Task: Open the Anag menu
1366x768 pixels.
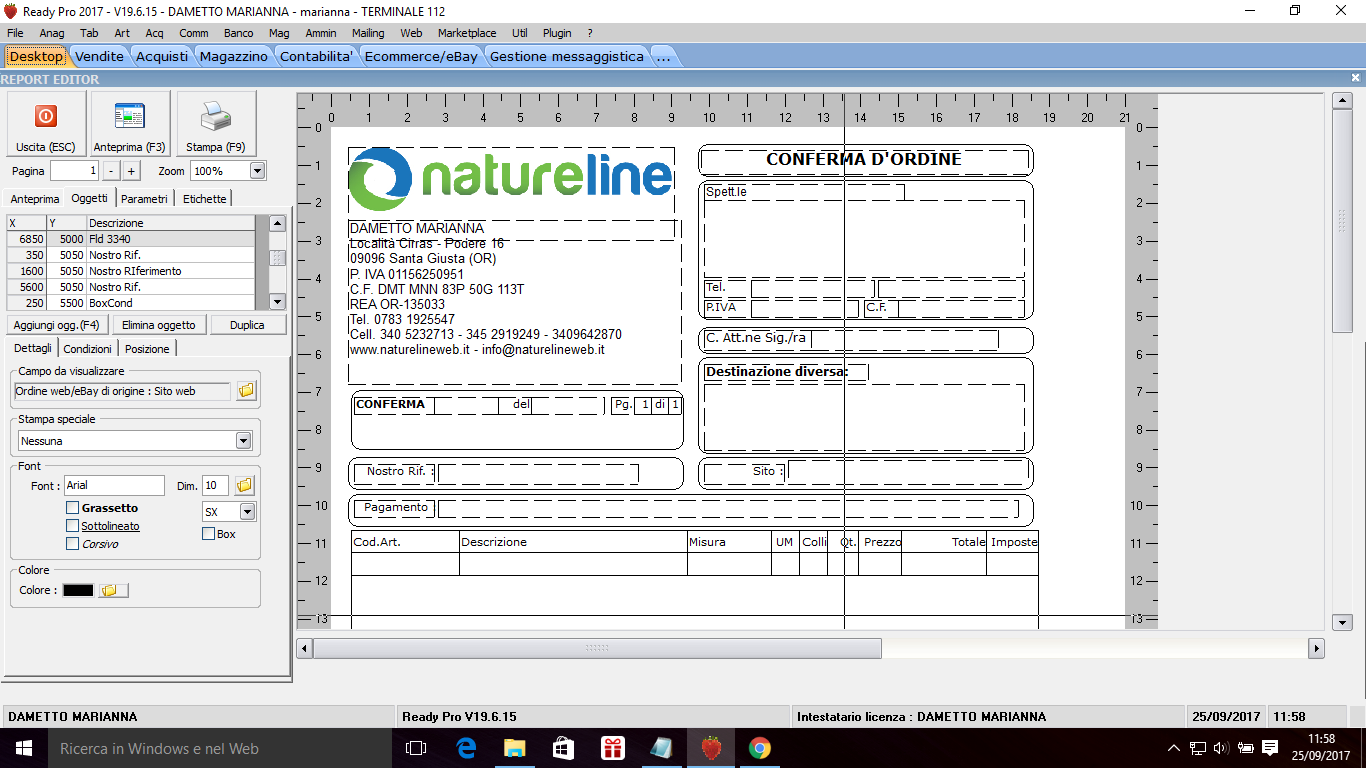Action: 52,33
